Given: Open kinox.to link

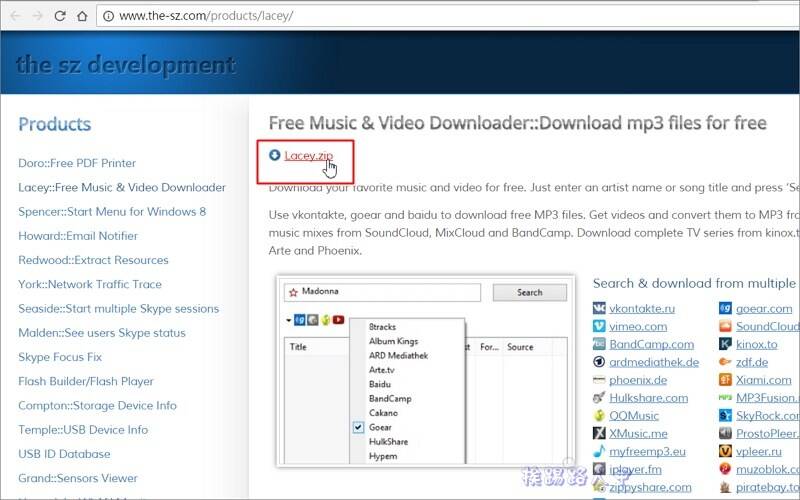Looking at the screenshot, I should (x=756, y=344).
